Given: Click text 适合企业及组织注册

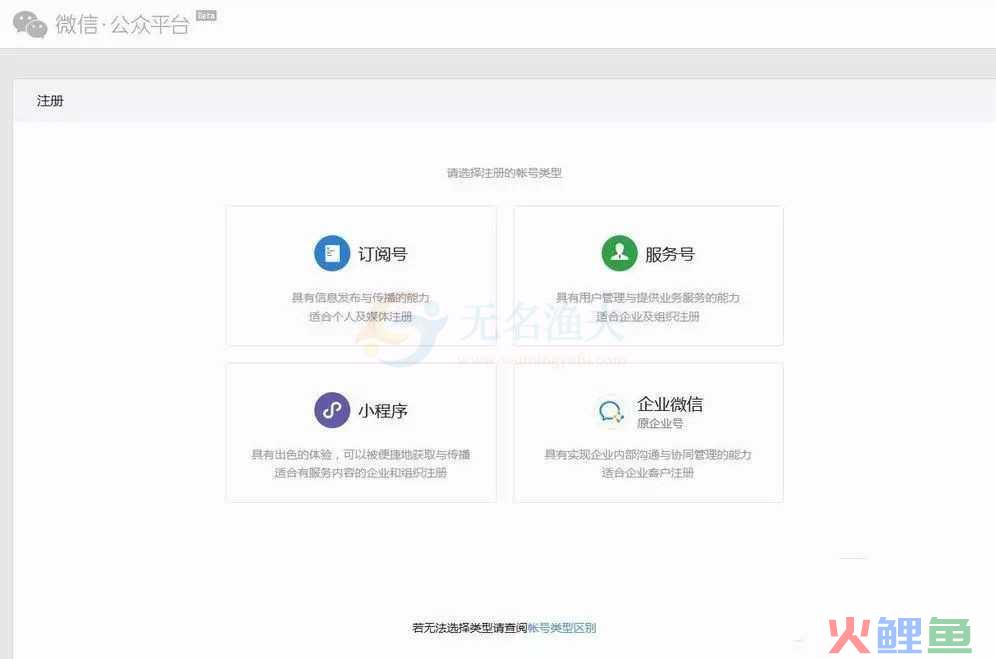Looking at the screenshot, I should (647, 316).
